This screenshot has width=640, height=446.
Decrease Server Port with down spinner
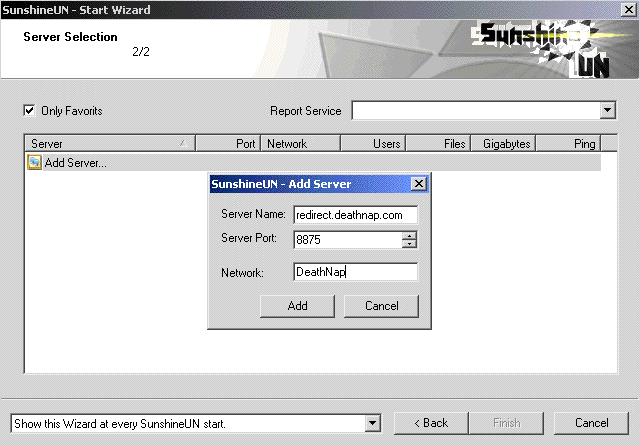point(409,244)
